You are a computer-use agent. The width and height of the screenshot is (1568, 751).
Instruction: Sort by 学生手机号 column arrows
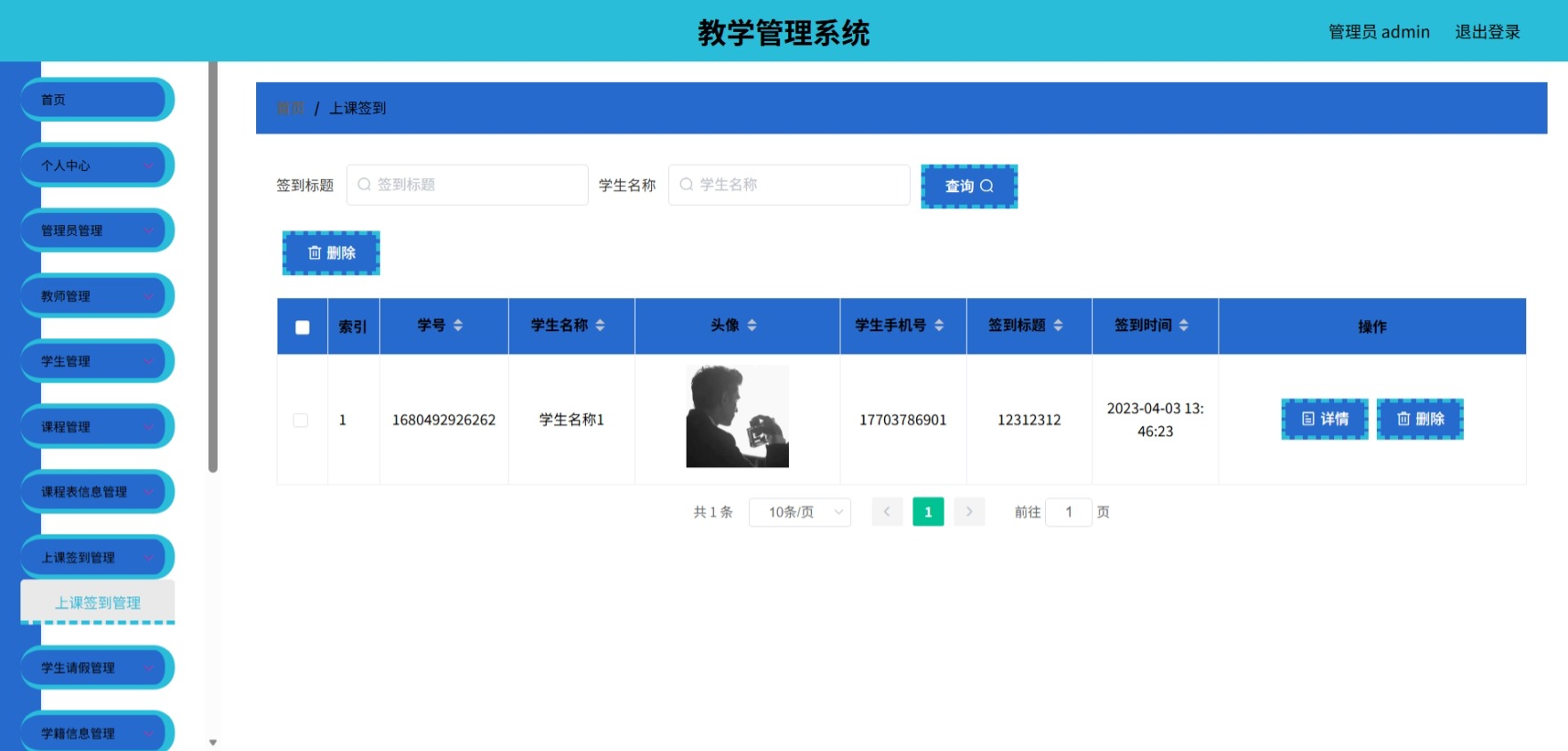939,326
